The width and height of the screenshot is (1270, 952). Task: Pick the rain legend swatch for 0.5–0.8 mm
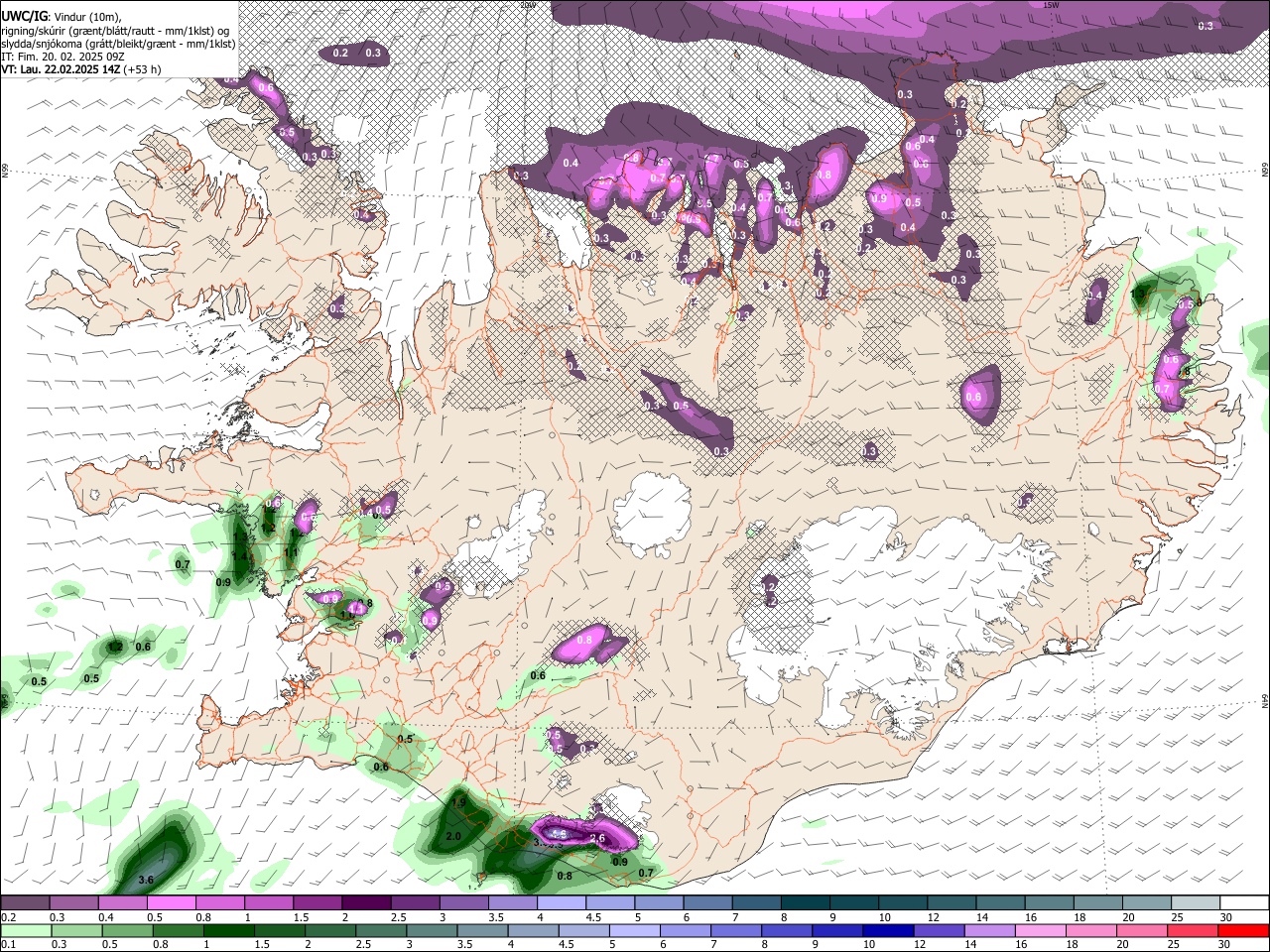click(x=127, y=931)
